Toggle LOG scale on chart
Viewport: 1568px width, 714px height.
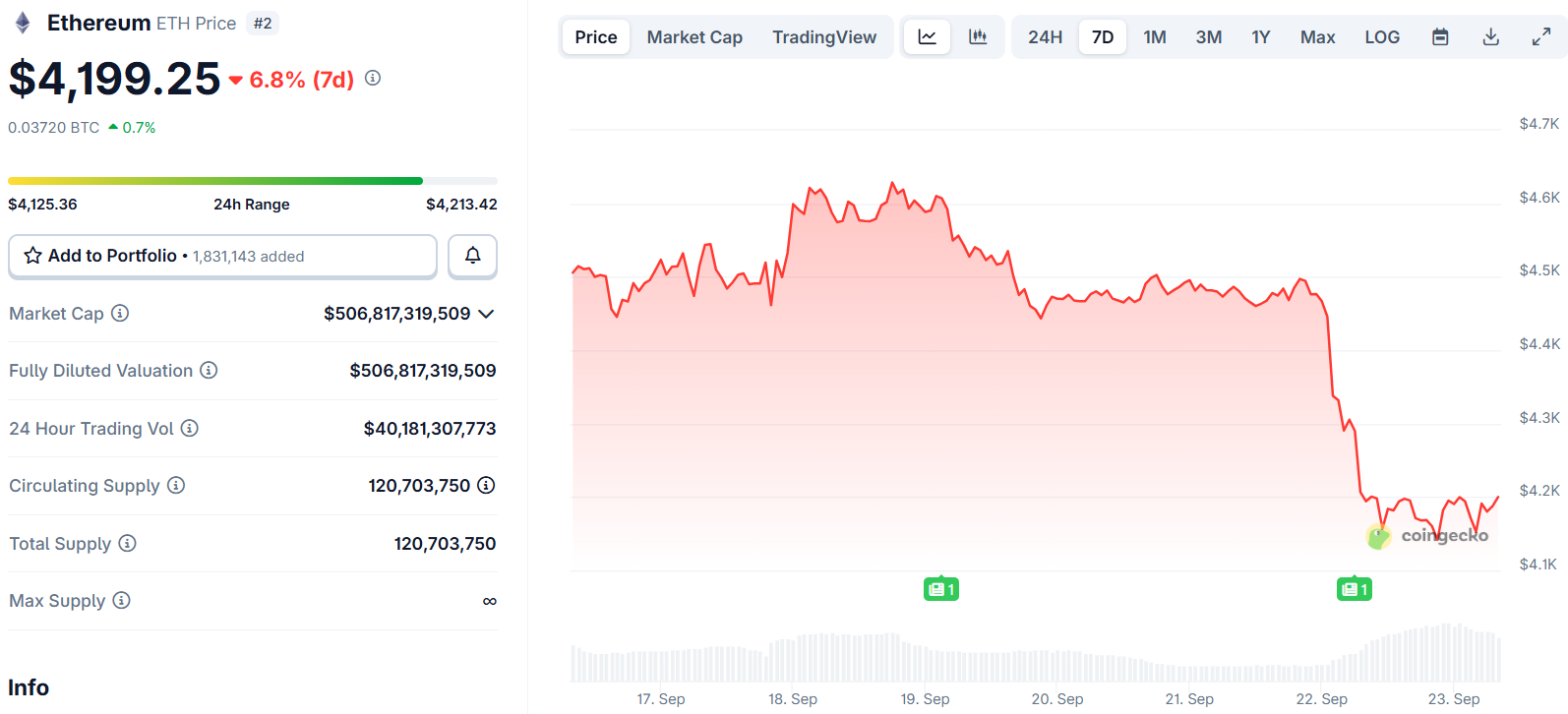click(1382, 37)
